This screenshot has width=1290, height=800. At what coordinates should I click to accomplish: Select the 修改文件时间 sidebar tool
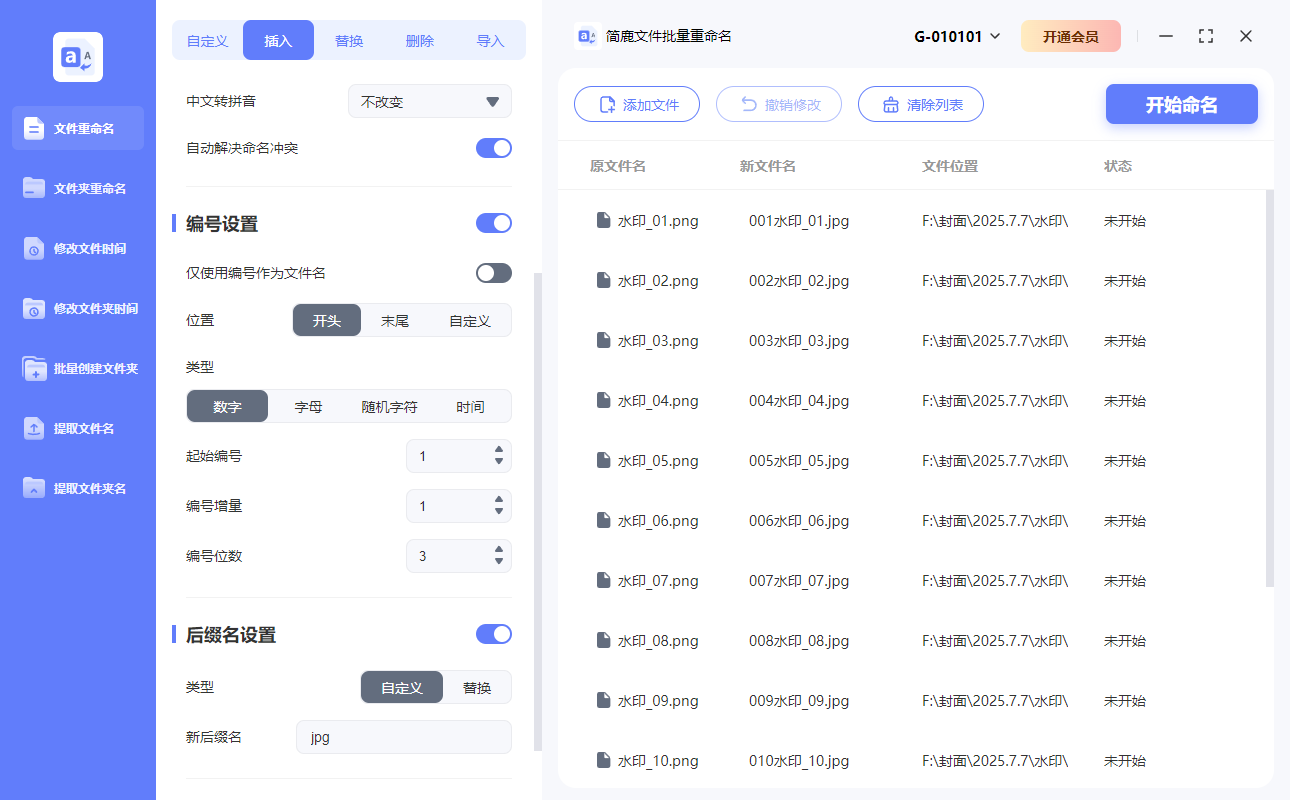(77, 248)
